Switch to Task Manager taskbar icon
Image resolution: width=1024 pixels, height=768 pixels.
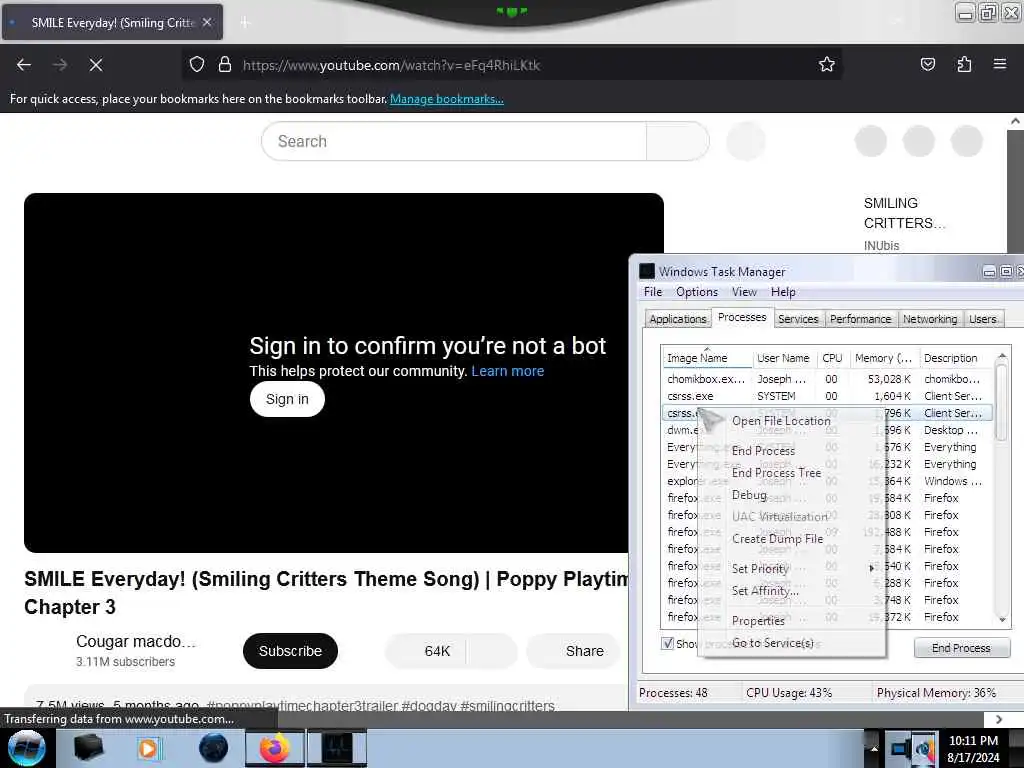coord(337,748)
